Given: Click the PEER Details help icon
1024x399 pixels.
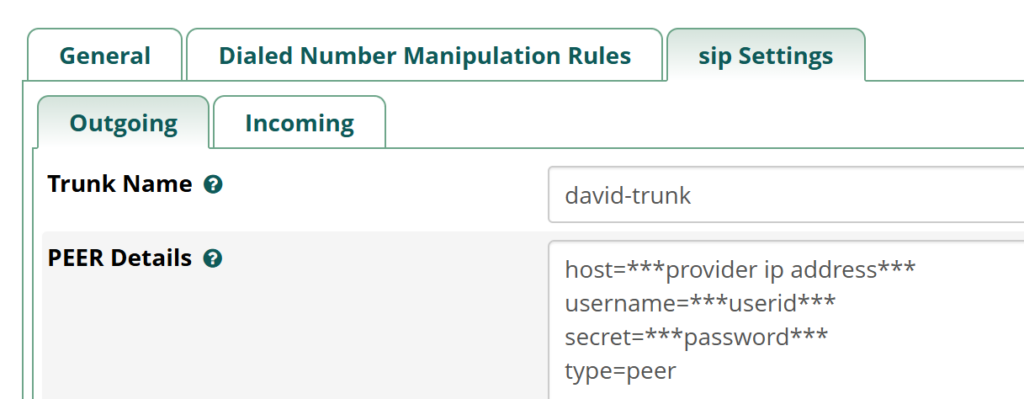Looking at the screenshot, I should click(x=213, y=259).
